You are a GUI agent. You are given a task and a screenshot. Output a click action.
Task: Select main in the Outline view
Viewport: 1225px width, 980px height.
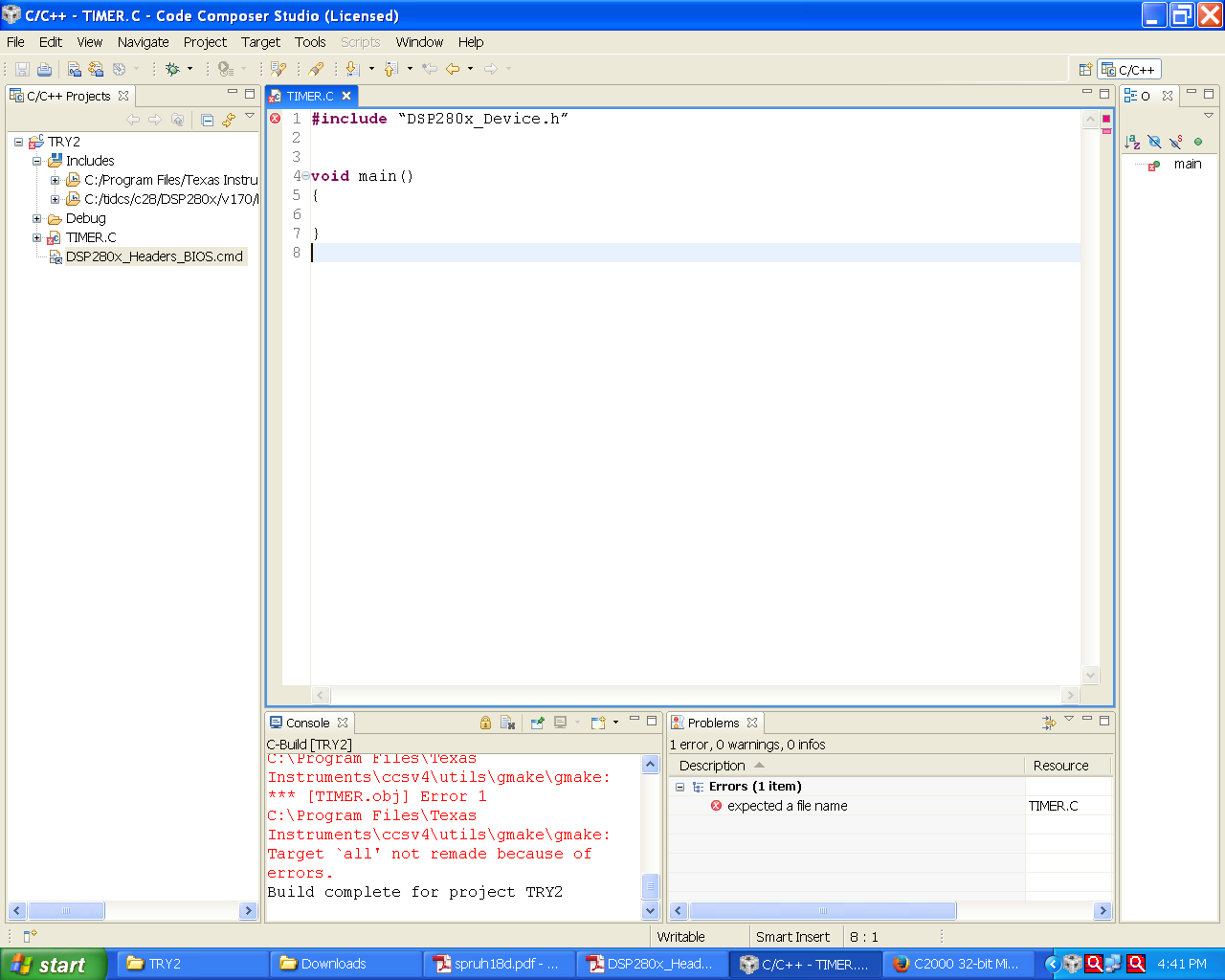1187,164
